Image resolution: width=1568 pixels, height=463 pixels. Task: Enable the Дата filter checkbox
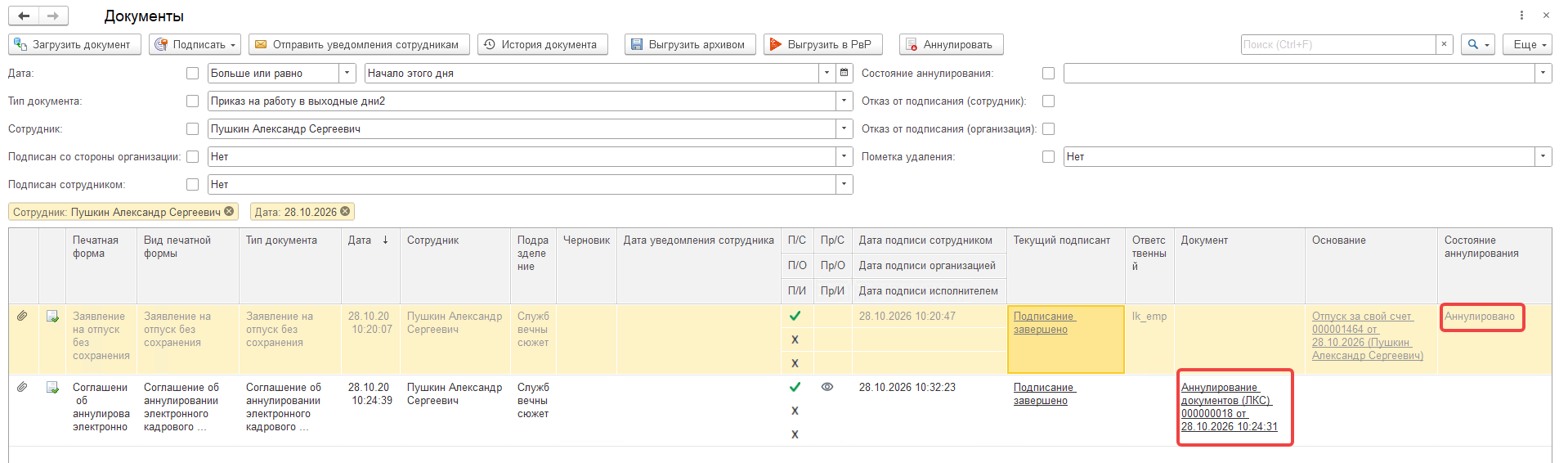[x=193, y=73]
